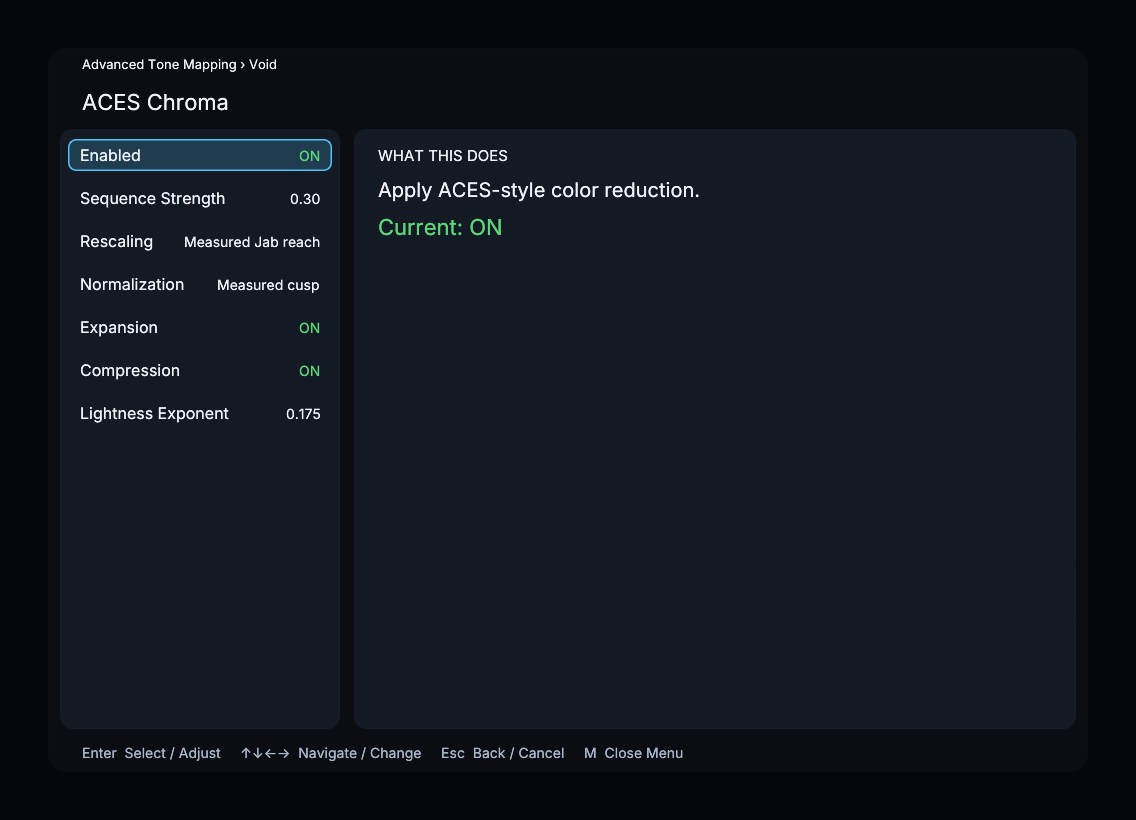Click the WHAT THIS DOES label
This screenshot has width=1136, height=820.
(x=443, y=156)
